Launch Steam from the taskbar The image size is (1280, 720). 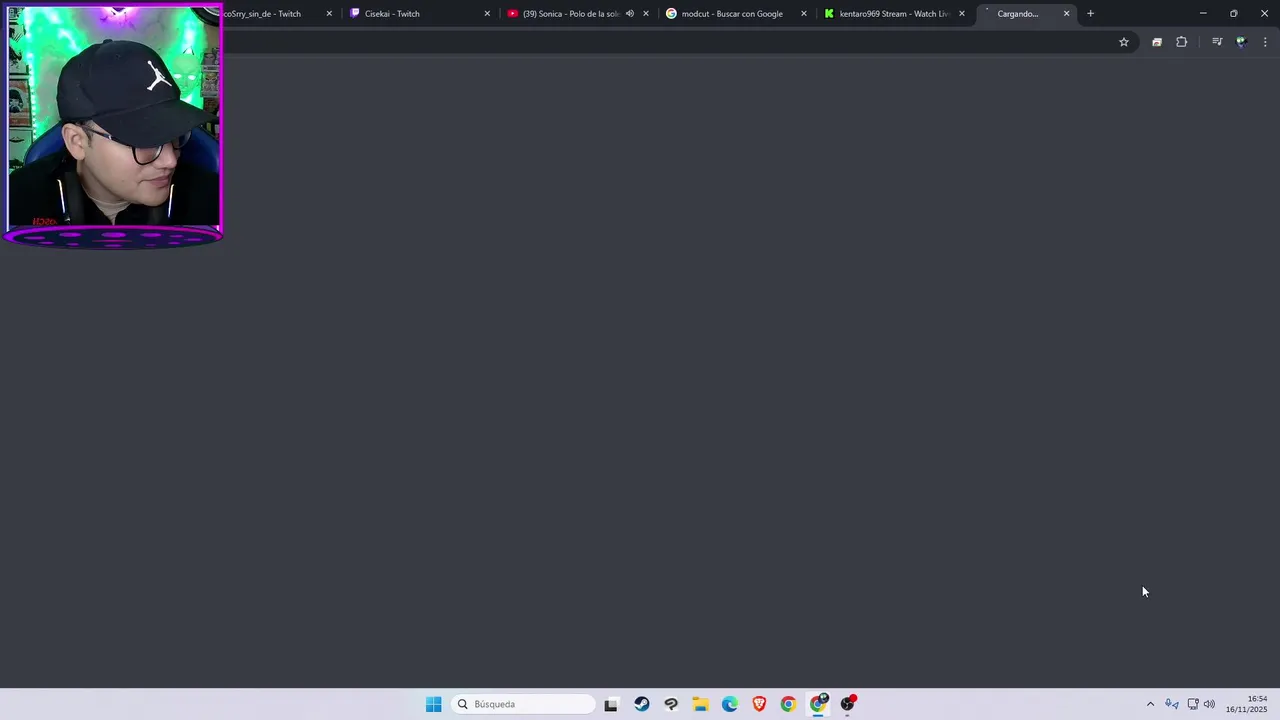pos(641,704)
